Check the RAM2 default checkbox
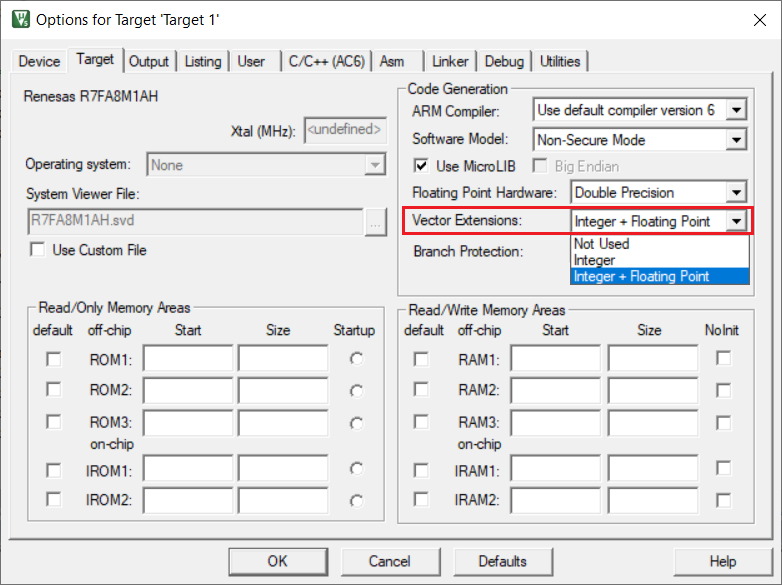The image size is (782, 585). (421, 390)
